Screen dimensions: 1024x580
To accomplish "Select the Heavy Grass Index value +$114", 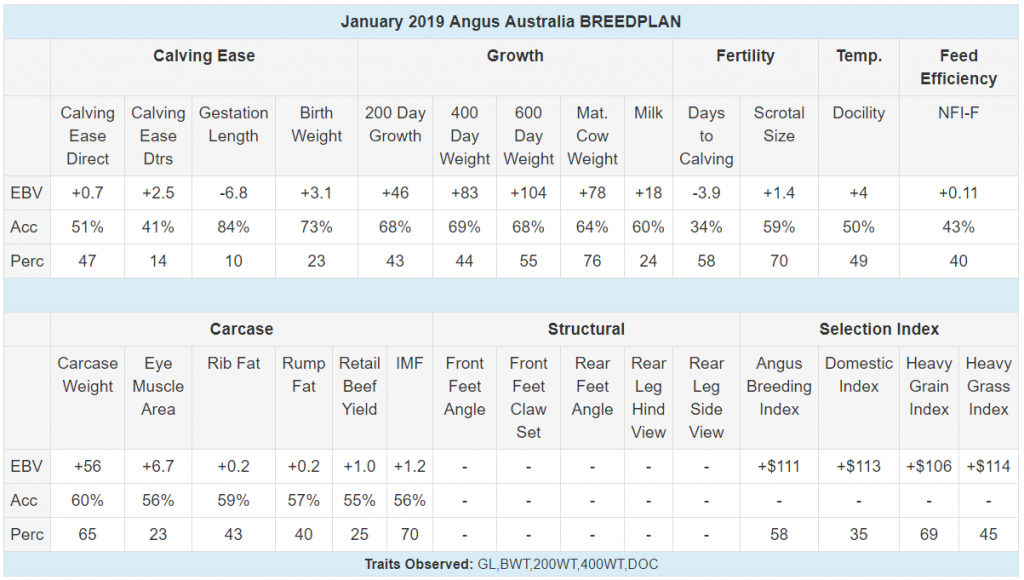I will point(988,466).
